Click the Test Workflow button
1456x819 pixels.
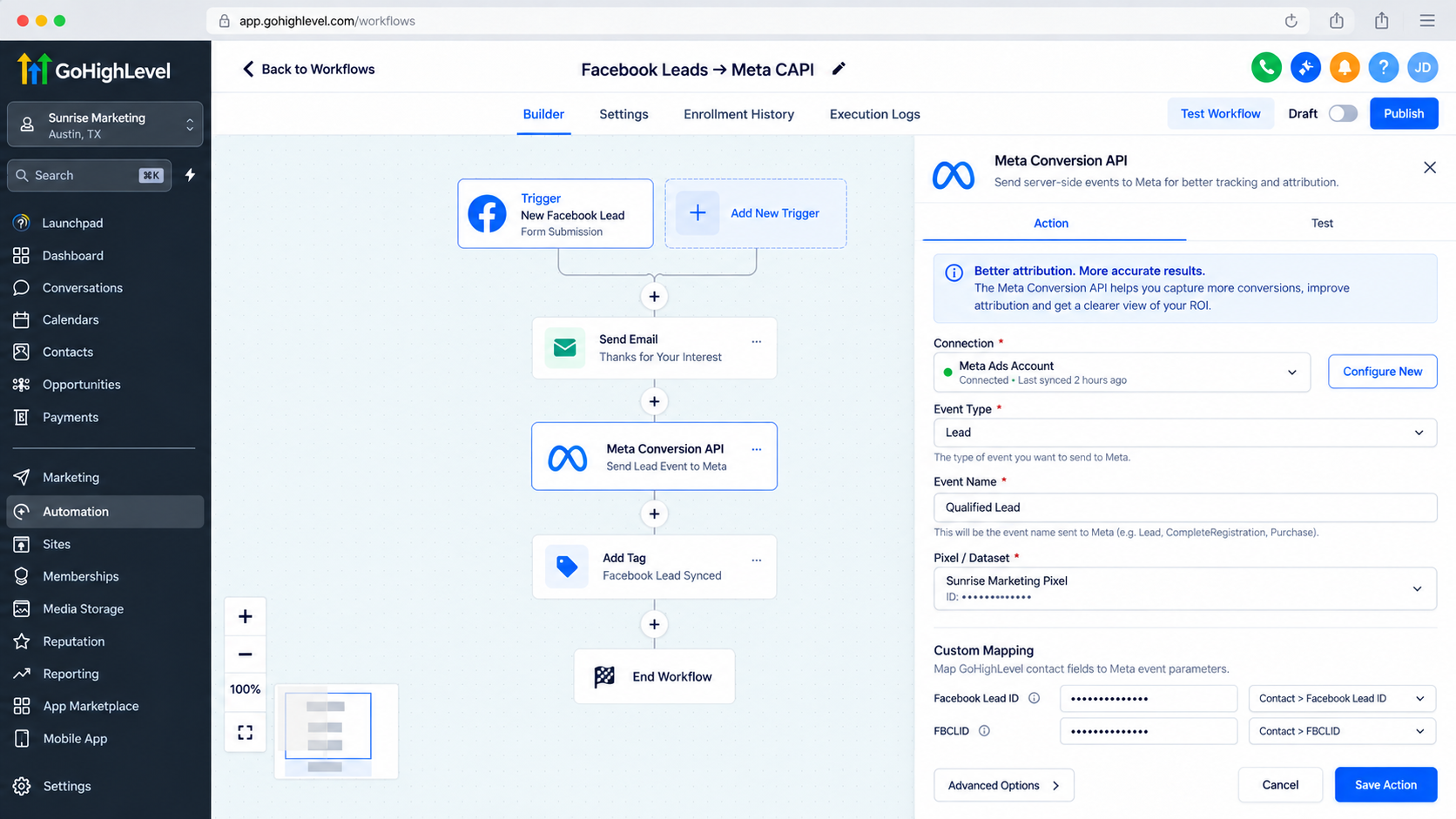pos(1220,114)
